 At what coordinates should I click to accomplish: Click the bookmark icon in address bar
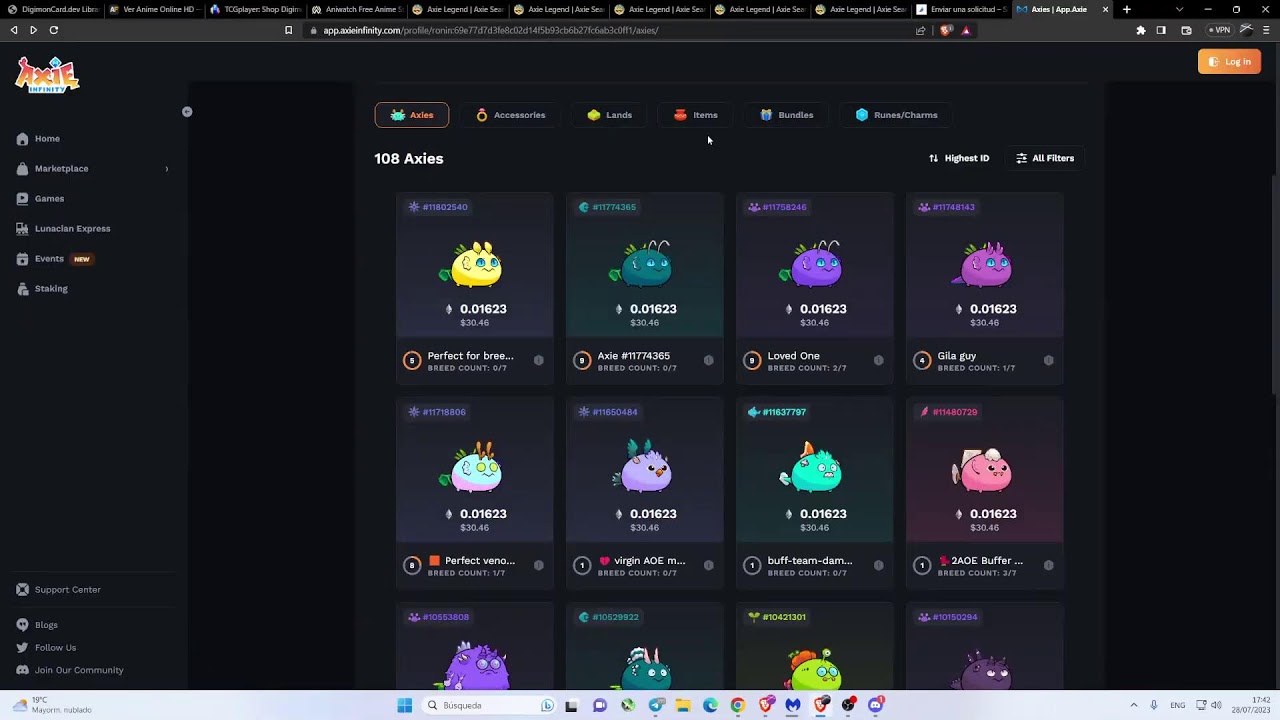pos(289,30)
